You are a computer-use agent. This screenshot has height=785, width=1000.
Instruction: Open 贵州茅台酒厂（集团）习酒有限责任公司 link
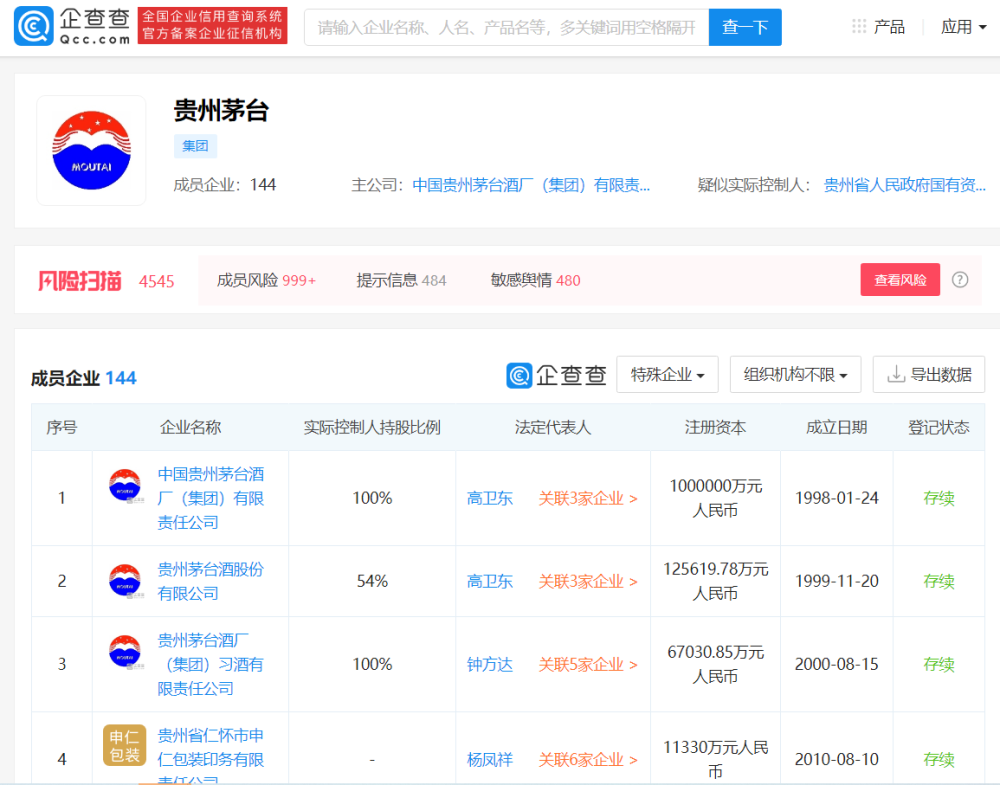[210, 664]
